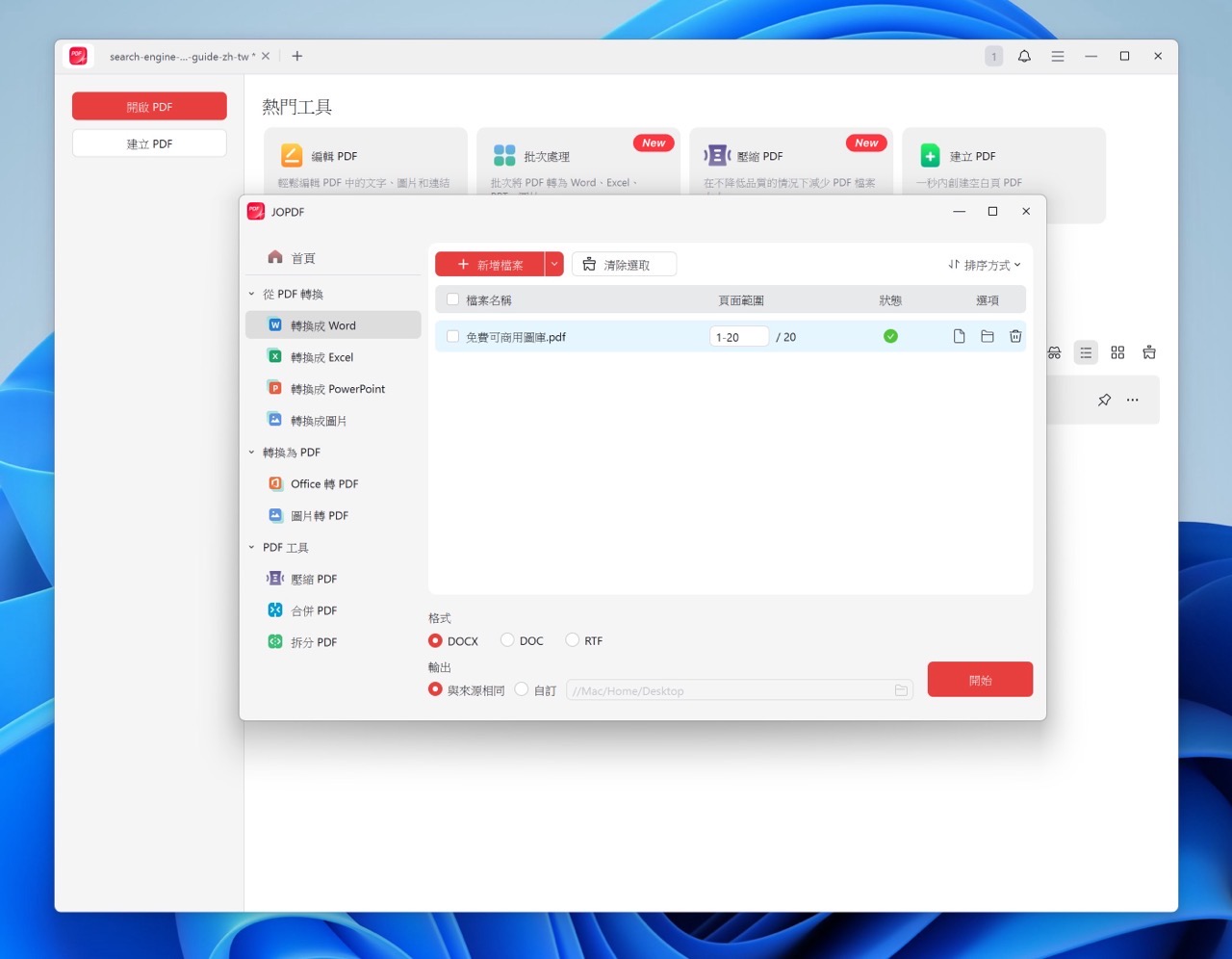The image size is (1232, 959).
Task: Open the 新增檔案 dropdown arrow
Action: pos(554,264)
